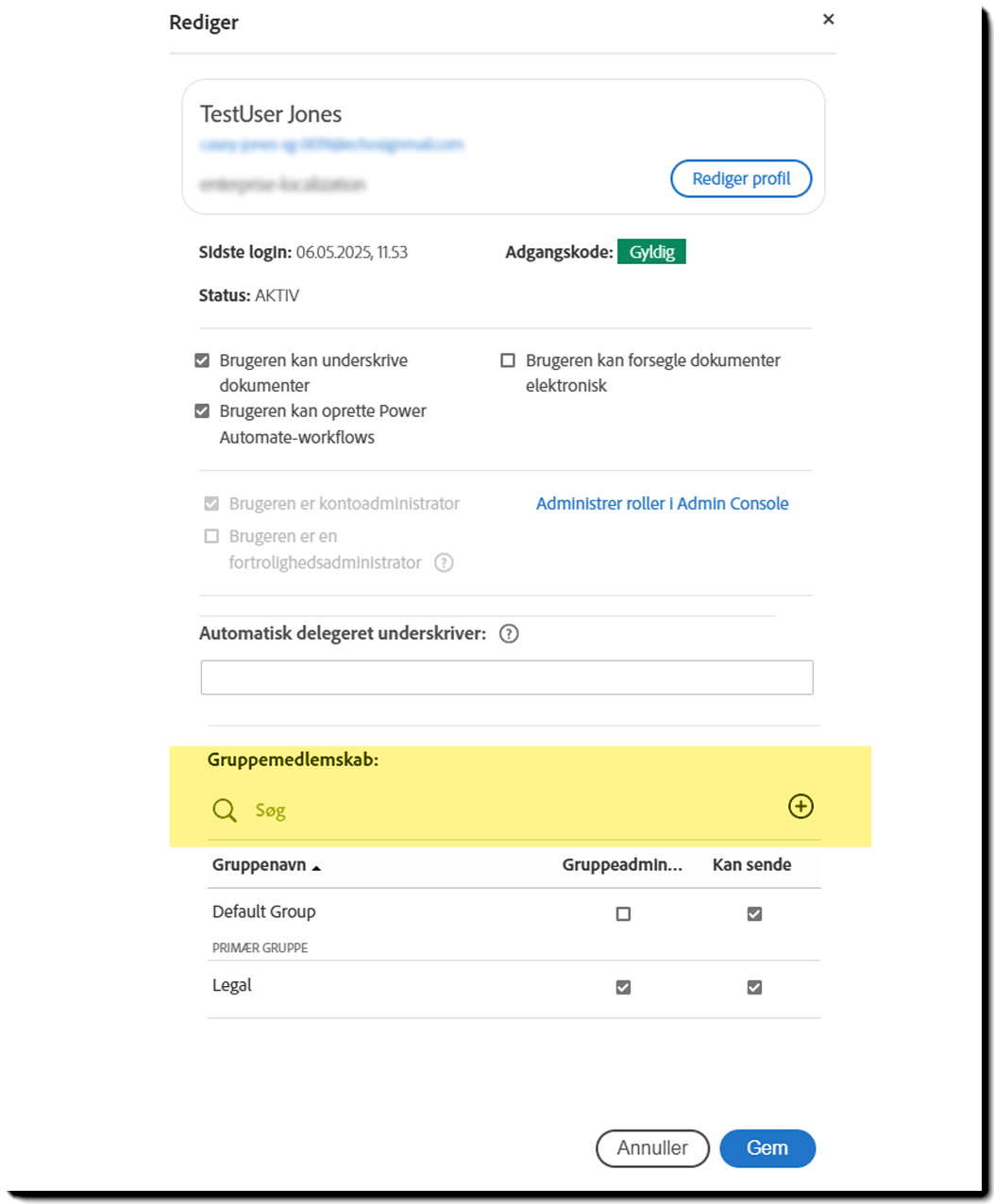Enable Gruppeadmin checkbox for Default Group
The width and height of the screenshot is (994, 1204).
(623, 914)
